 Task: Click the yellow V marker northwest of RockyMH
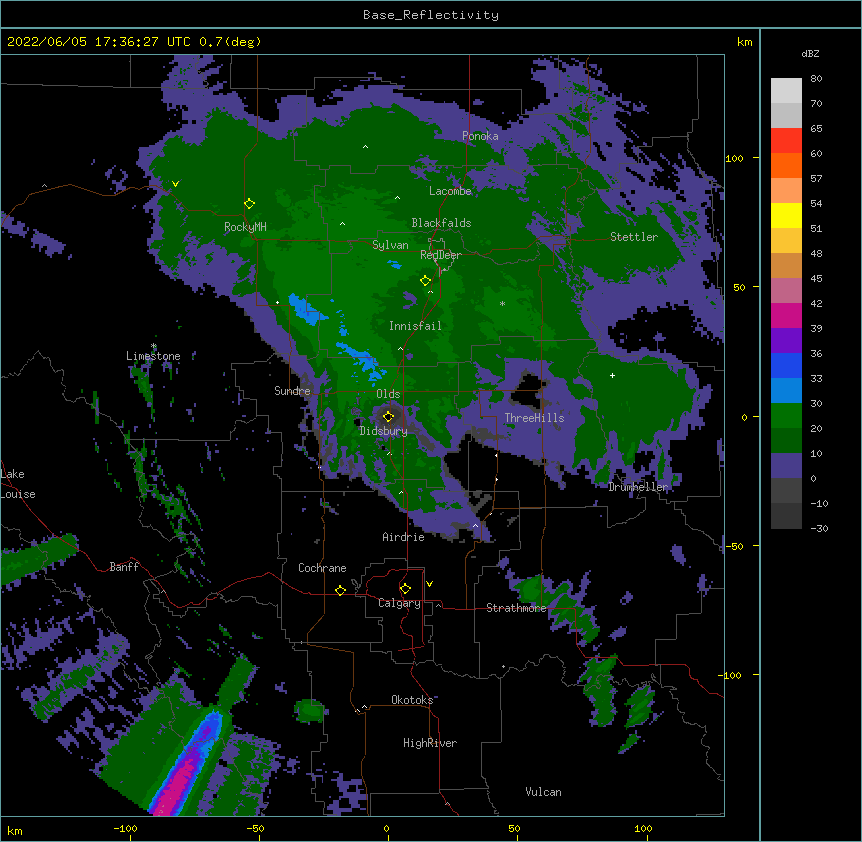point(175,184)
